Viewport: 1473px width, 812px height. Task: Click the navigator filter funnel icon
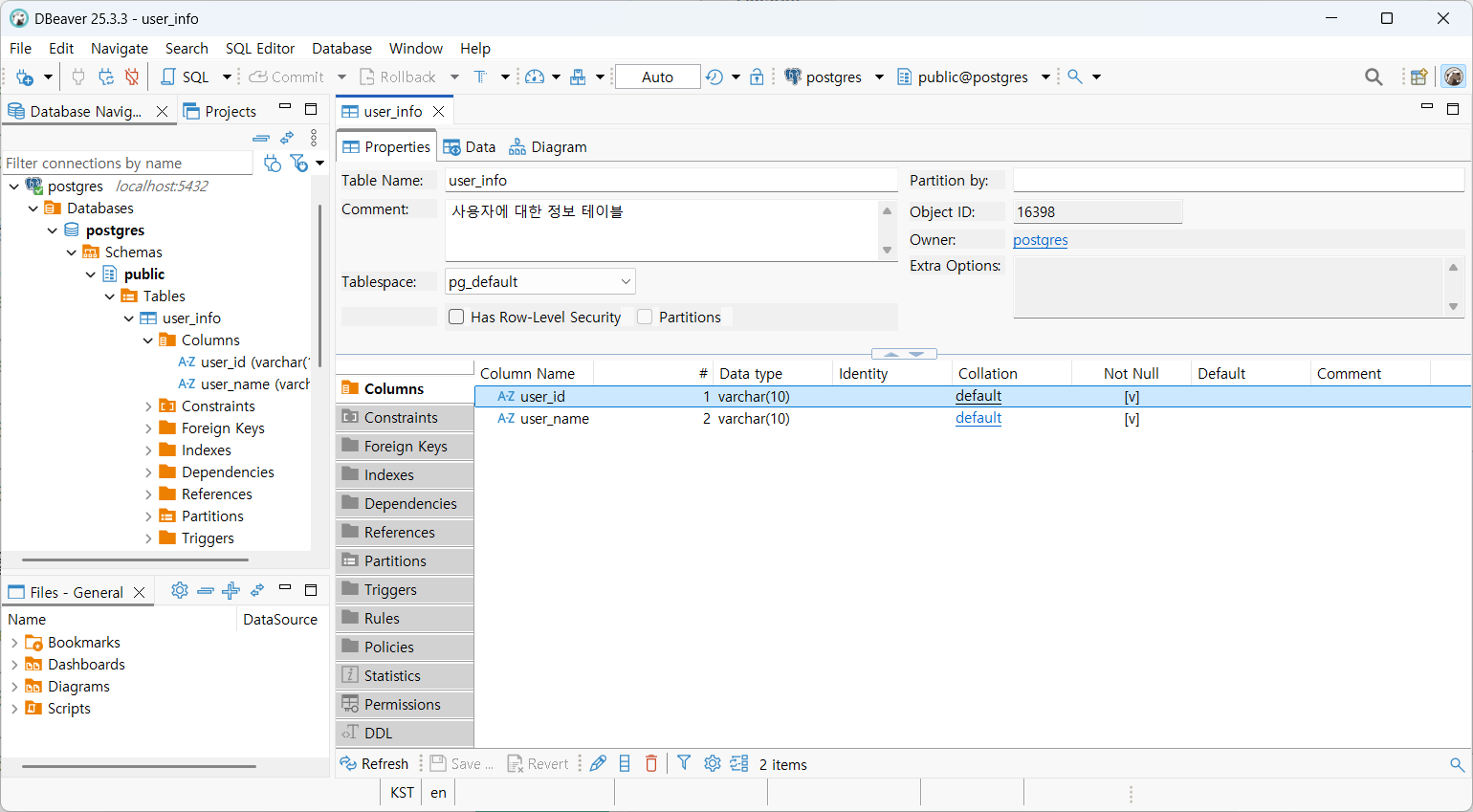click(298, 163)
